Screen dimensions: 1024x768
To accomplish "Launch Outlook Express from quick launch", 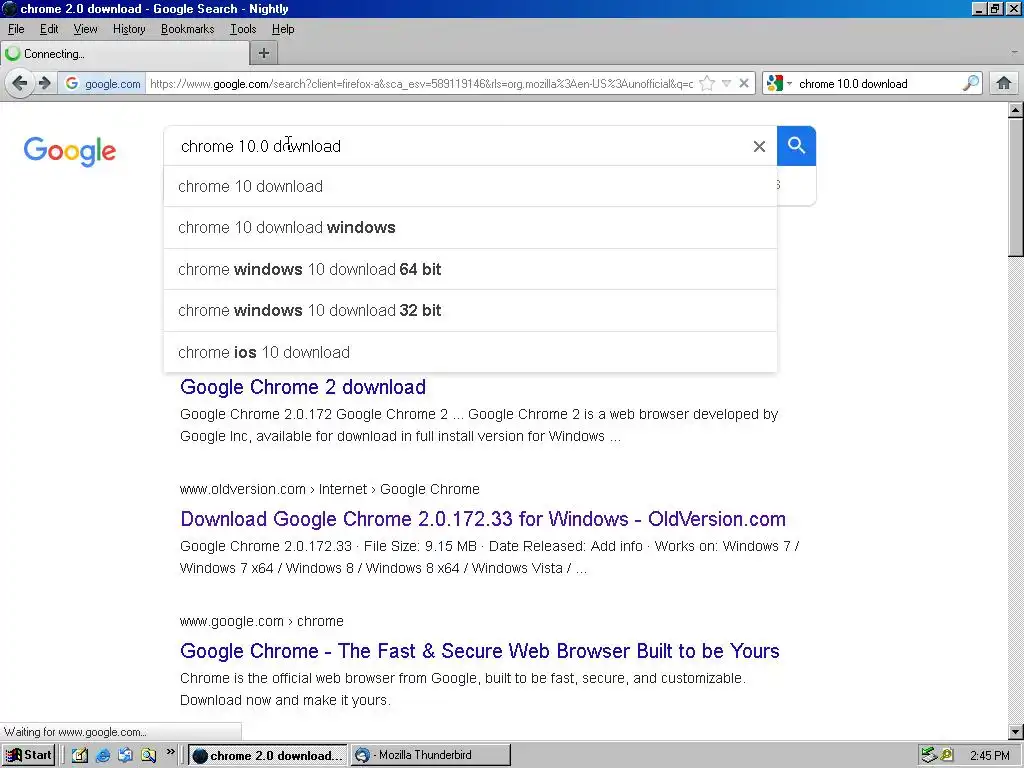I will pyautogui.click(x=125, y=756).
